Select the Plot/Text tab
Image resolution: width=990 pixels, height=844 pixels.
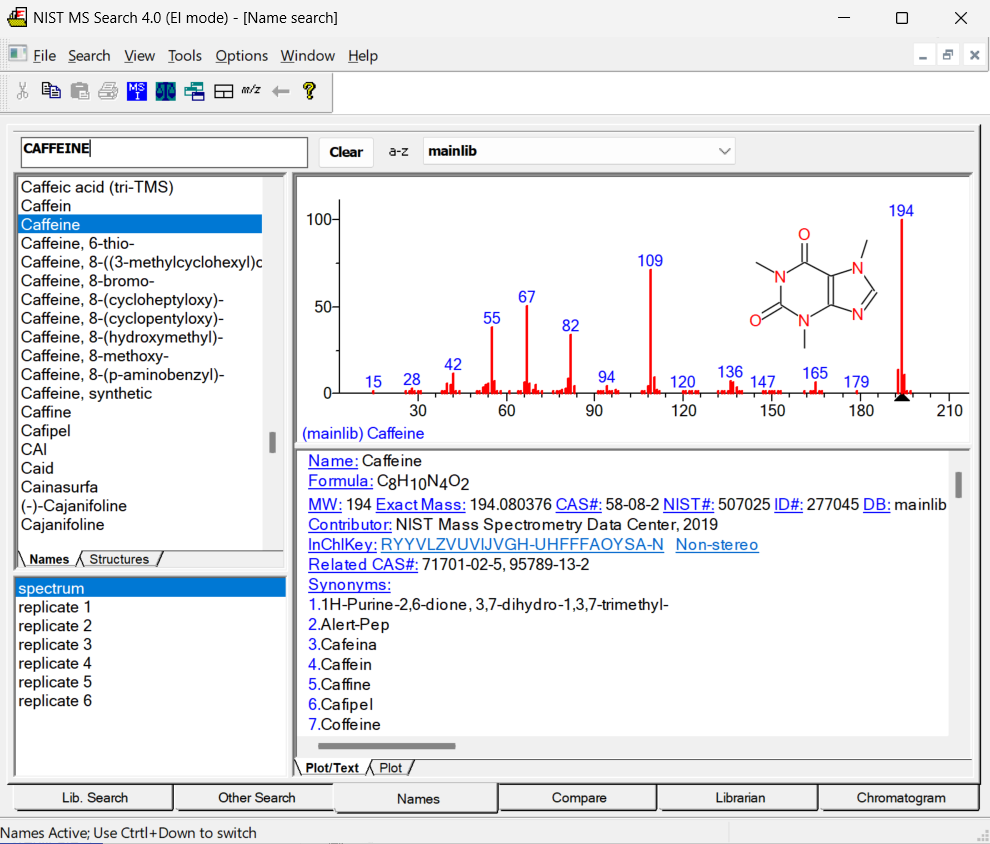click(331, 768)
